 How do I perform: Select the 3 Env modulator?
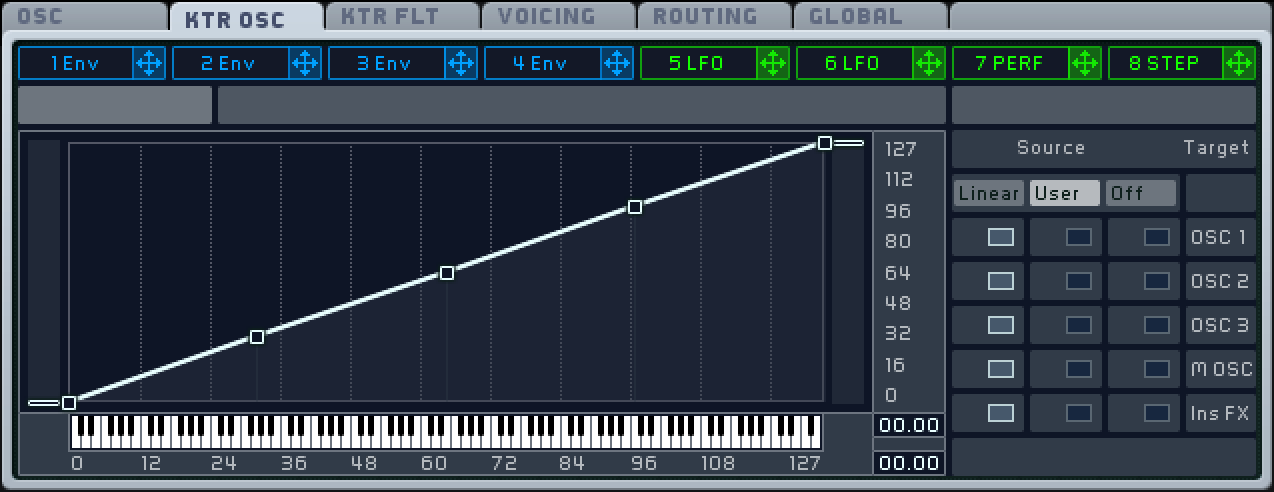coord(387,64)
